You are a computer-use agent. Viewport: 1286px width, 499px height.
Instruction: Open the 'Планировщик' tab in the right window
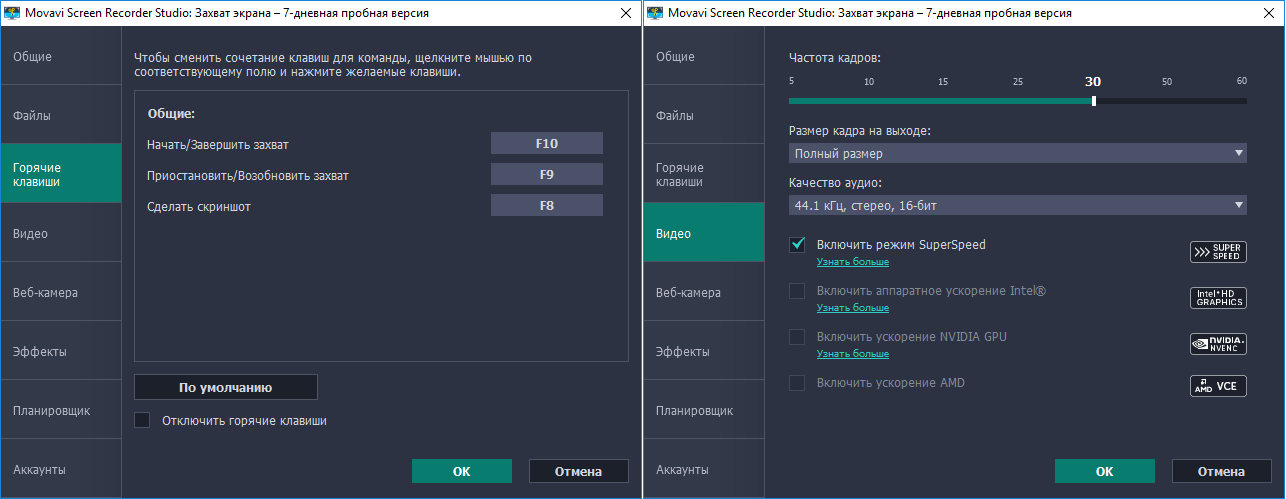(704, 410)
